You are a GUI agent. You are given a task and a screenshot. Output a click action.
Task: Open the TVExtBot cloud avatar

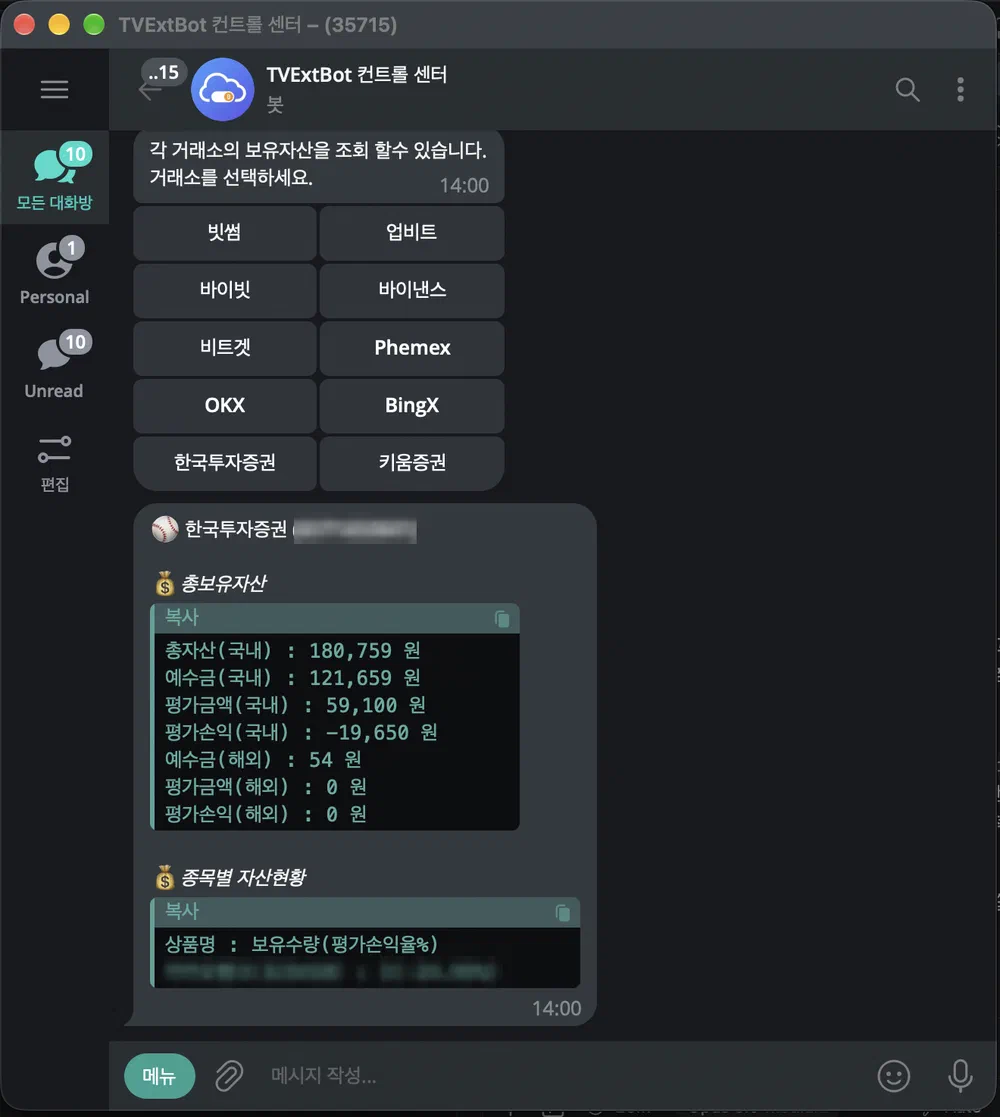pos(222,90)
